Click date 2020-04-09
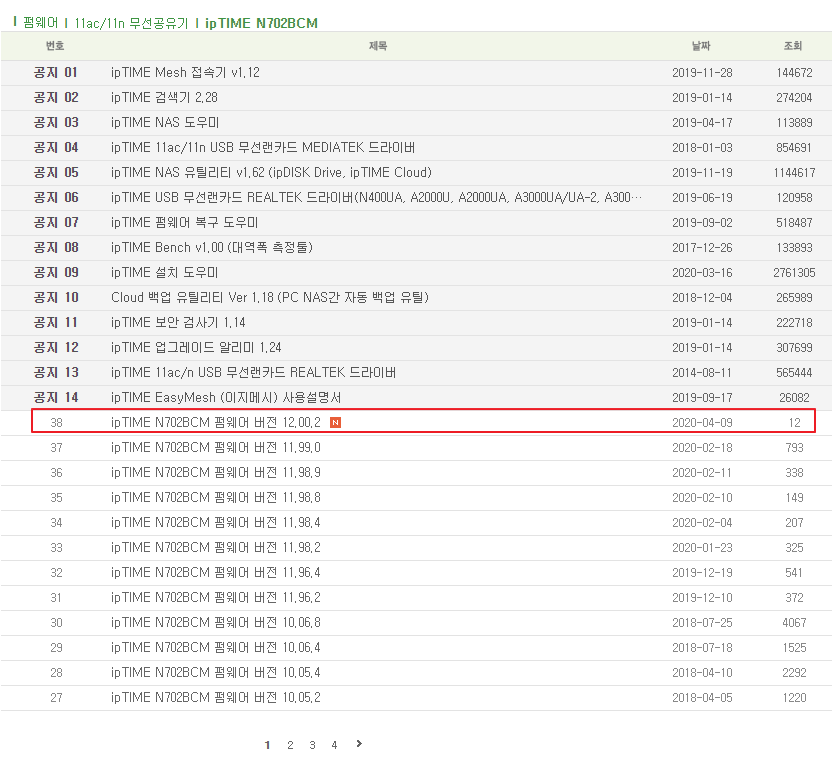 pos(702,423)
